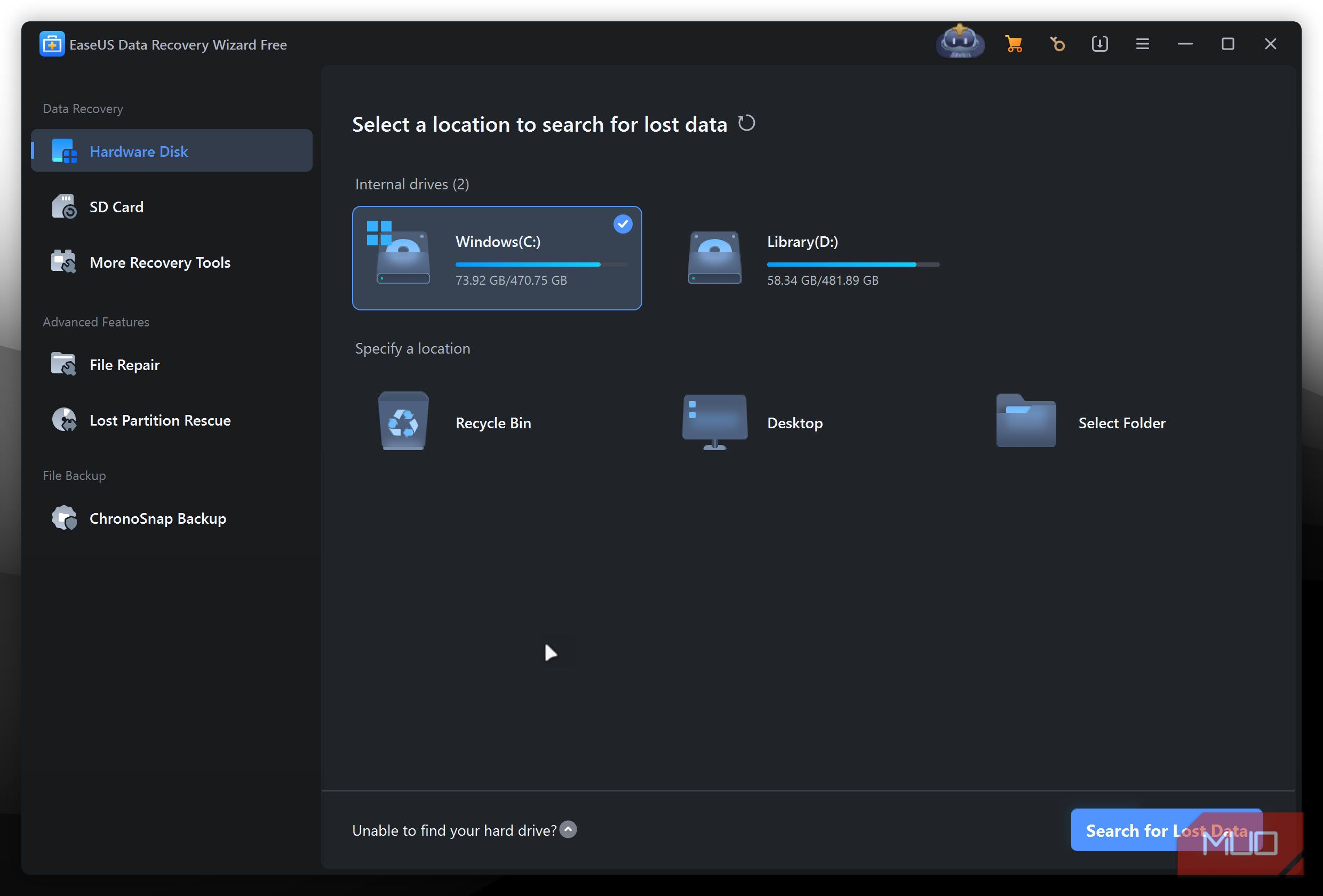The width and height of the screenshot is (1323, 896).
Task: Click the More Recovery Tools toolbox icon
Action: pyautogui.click(x=64, y=262)
